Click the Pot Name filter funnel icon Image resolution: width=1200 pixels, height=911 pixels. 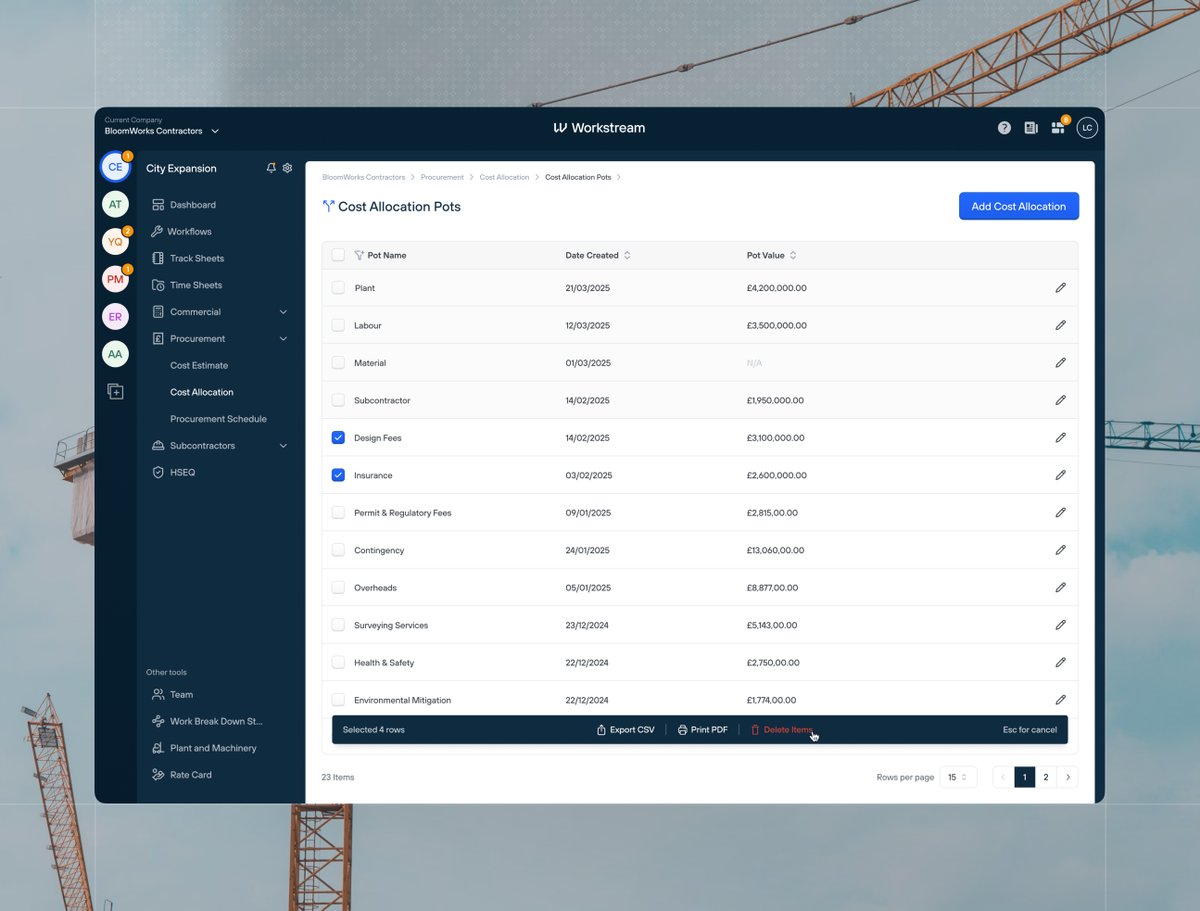(359, 255)
